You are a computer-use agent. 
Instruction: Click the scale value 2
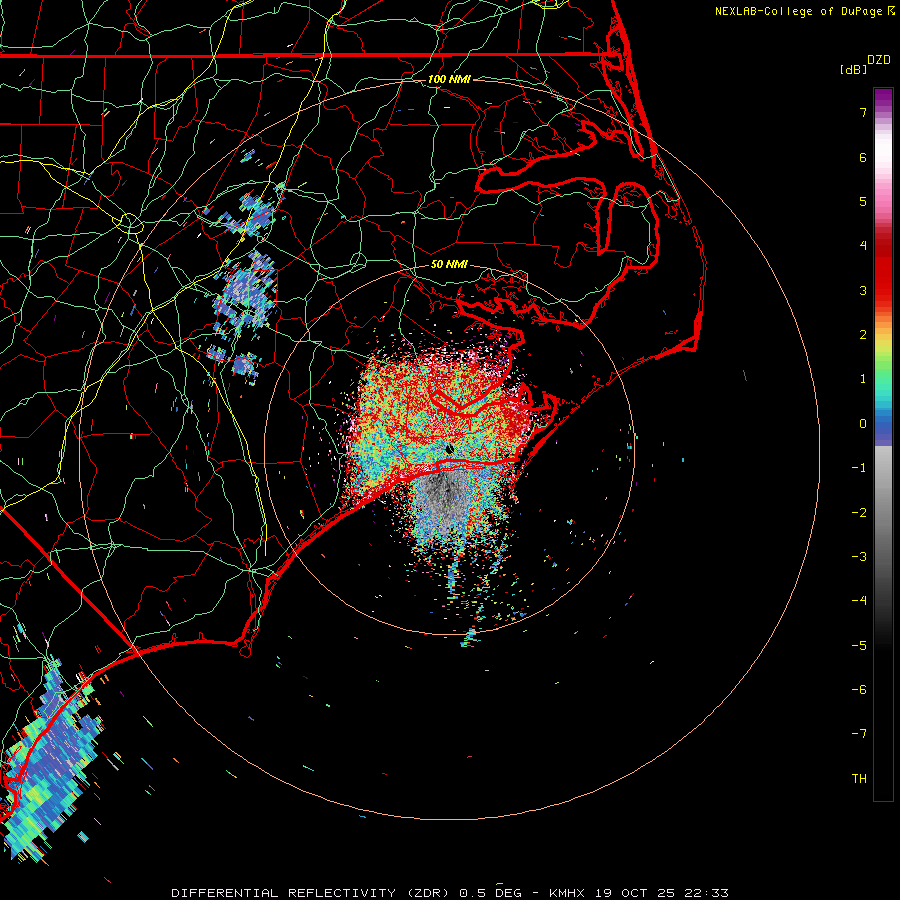click(x=863, y=335)
